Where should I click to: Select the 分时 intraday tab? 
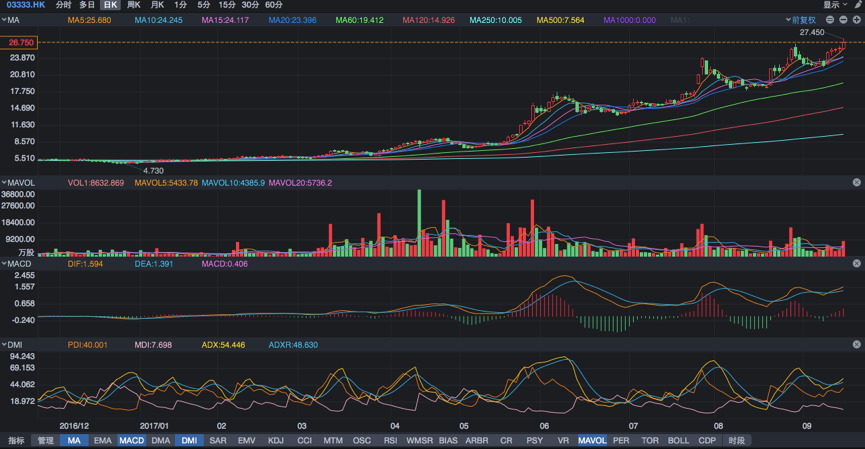pyautogui.click(x=63, y=5)
